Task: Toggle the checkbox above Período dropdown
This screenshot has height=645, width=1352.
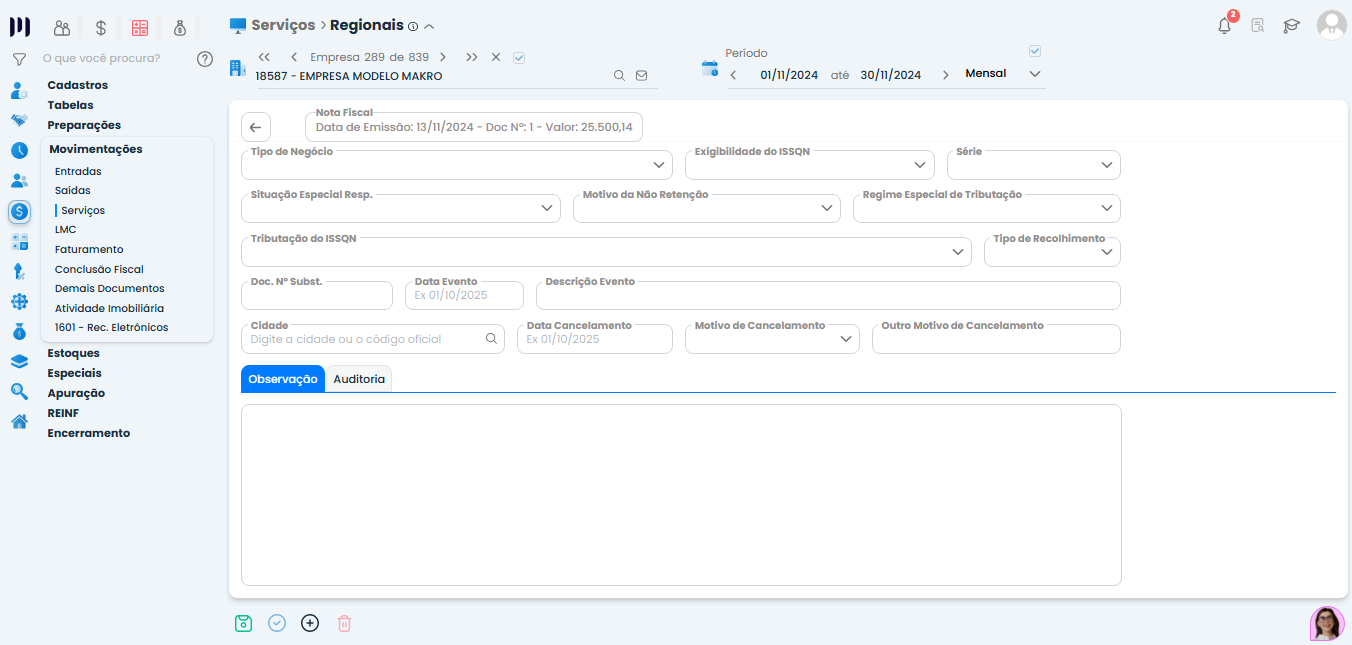Action: [x=1035, y=51]
